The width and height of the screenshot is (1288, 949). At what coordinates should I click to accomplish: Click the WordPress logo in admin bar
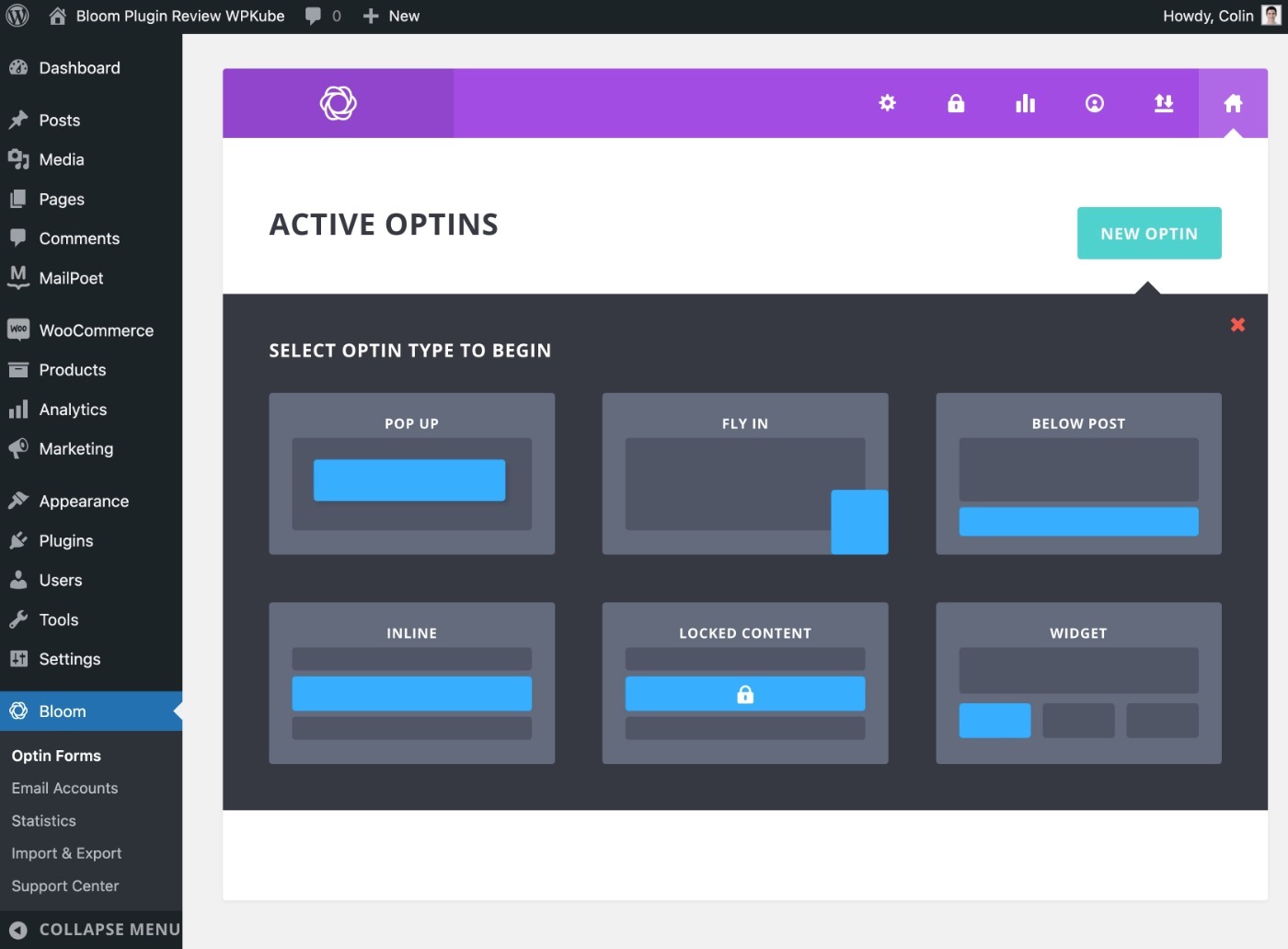point(17,16)
